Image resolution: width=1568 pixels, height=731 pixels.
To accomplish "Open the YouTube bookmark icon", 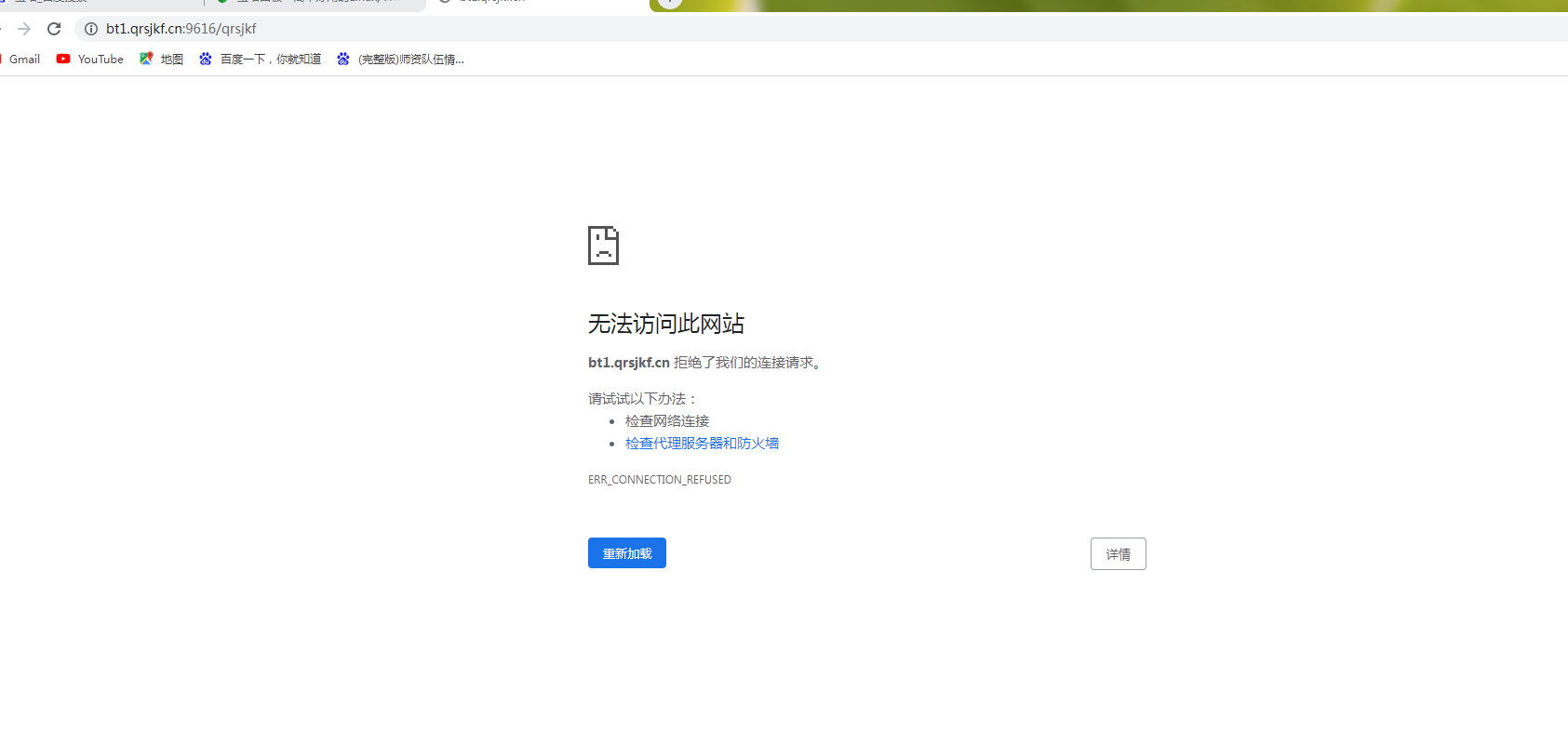I will coord(63,59).
